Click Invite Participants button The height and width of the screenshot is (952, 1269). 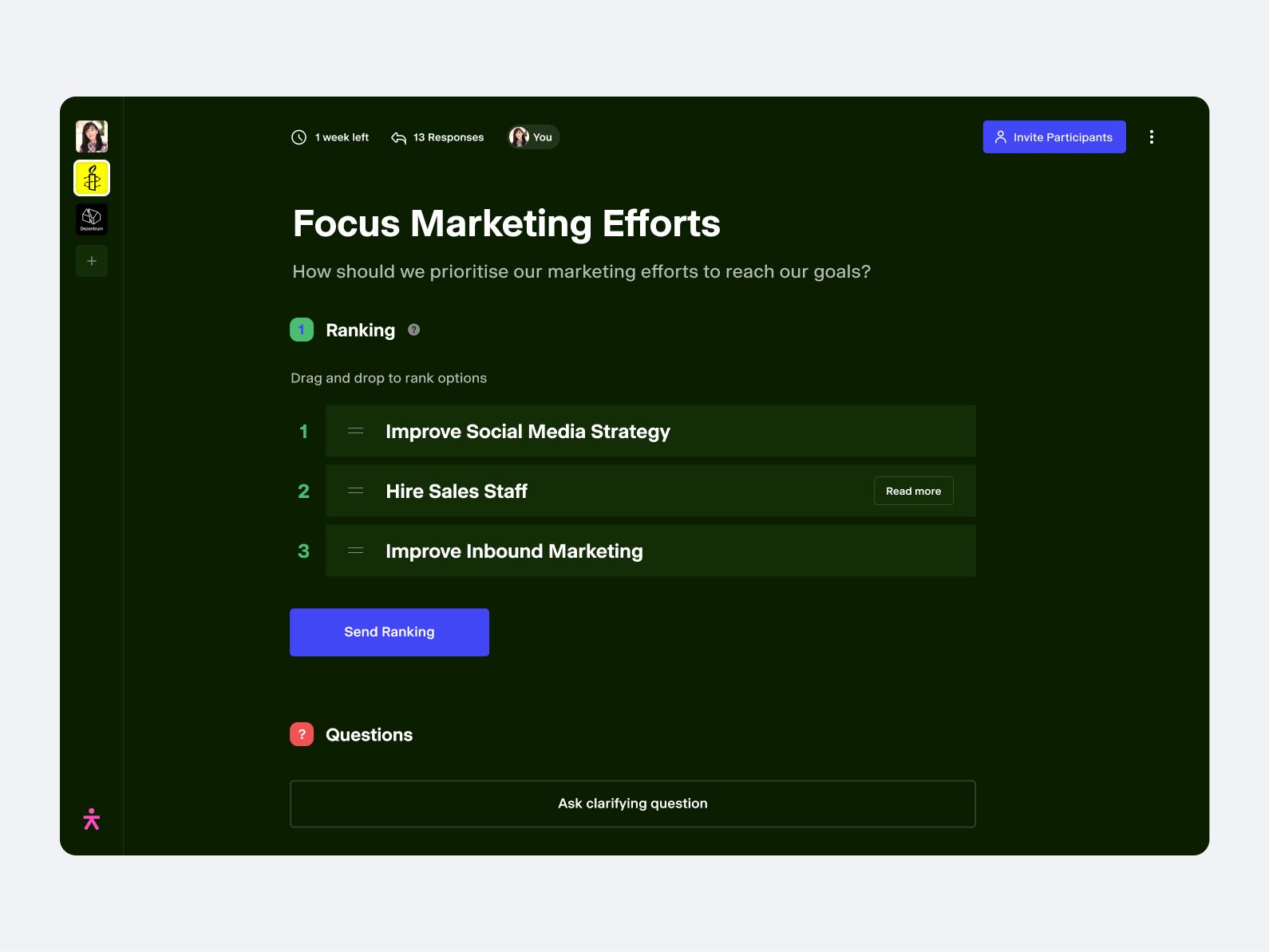click(x=1054, y=137)
